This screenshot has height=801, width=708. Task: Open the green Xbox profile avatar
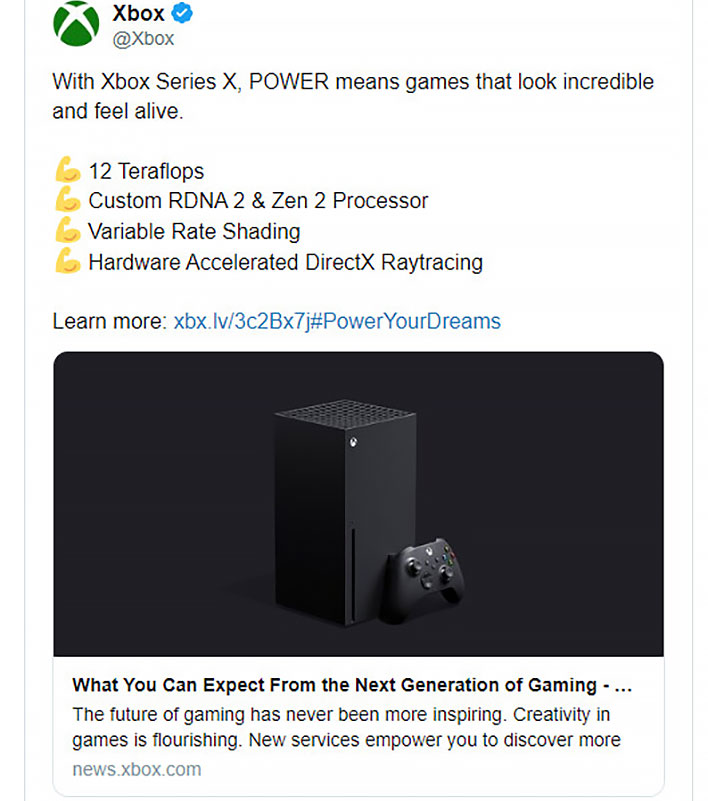pyautogui.click(x=76, y=23)
